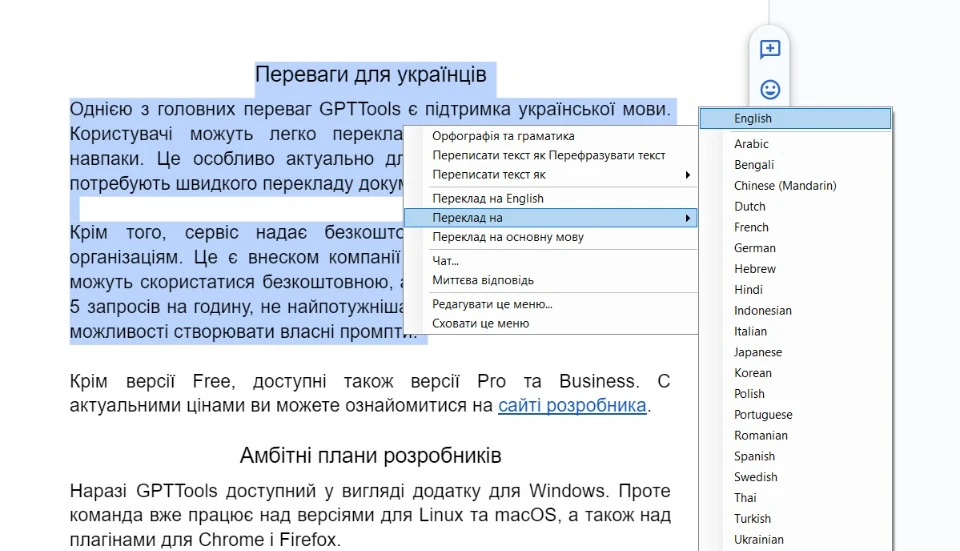
Task: Open 'Орфографія та граматика' menu entry
Action: [x=503, y=136]
